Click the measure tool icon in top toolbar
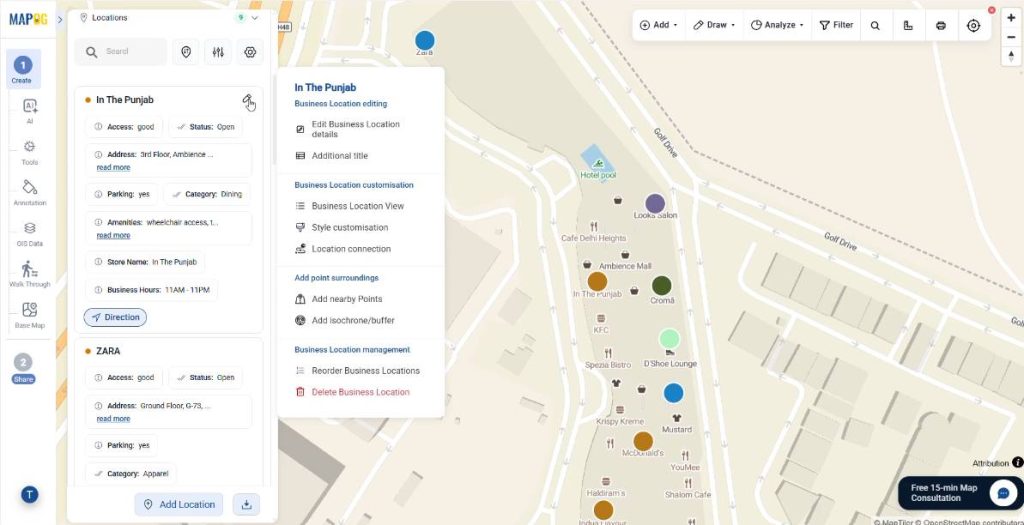 [908, 25]
